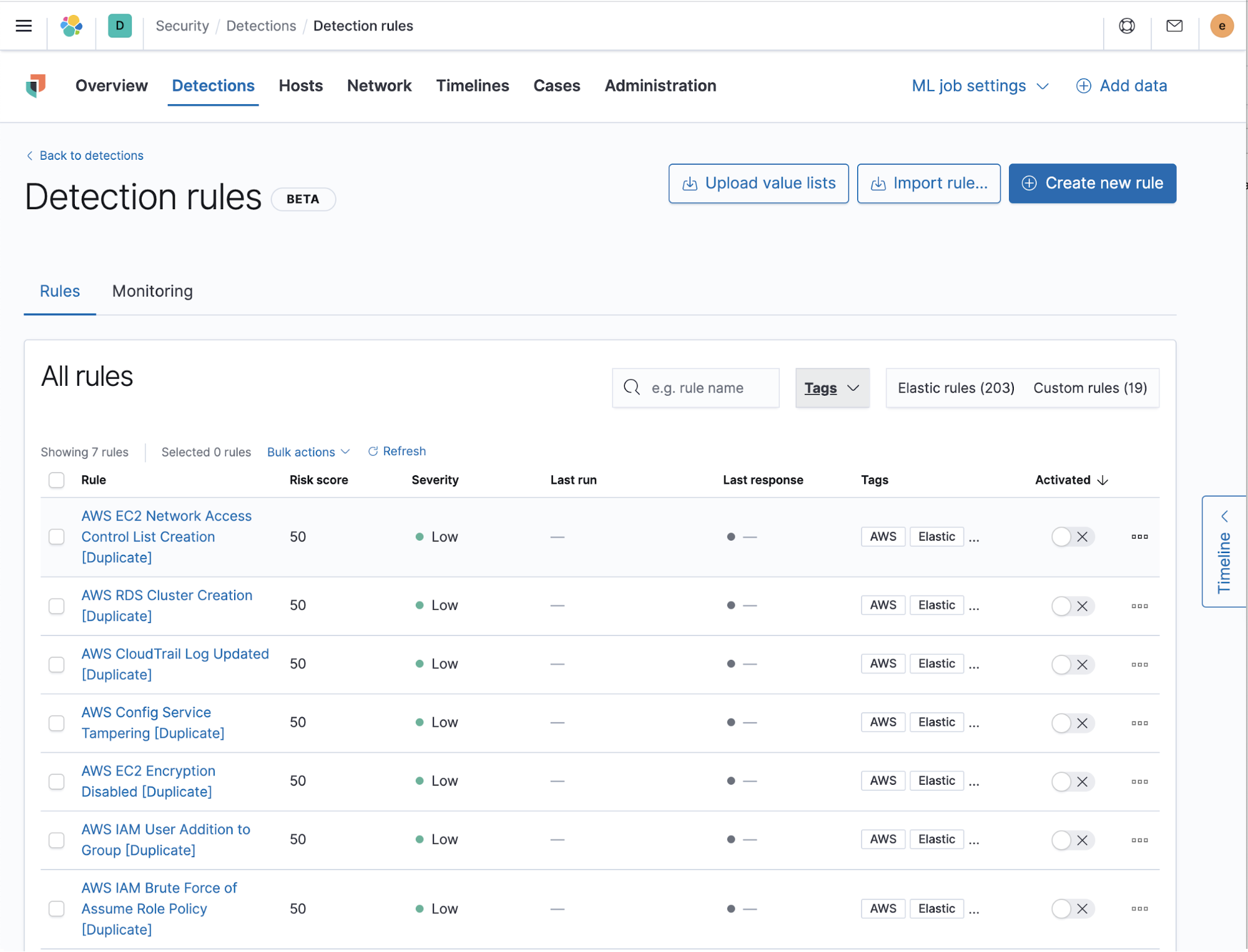
Task: Open actions menu for AWS Config Service Tampering rule
Action: (x=1139, y=723)
